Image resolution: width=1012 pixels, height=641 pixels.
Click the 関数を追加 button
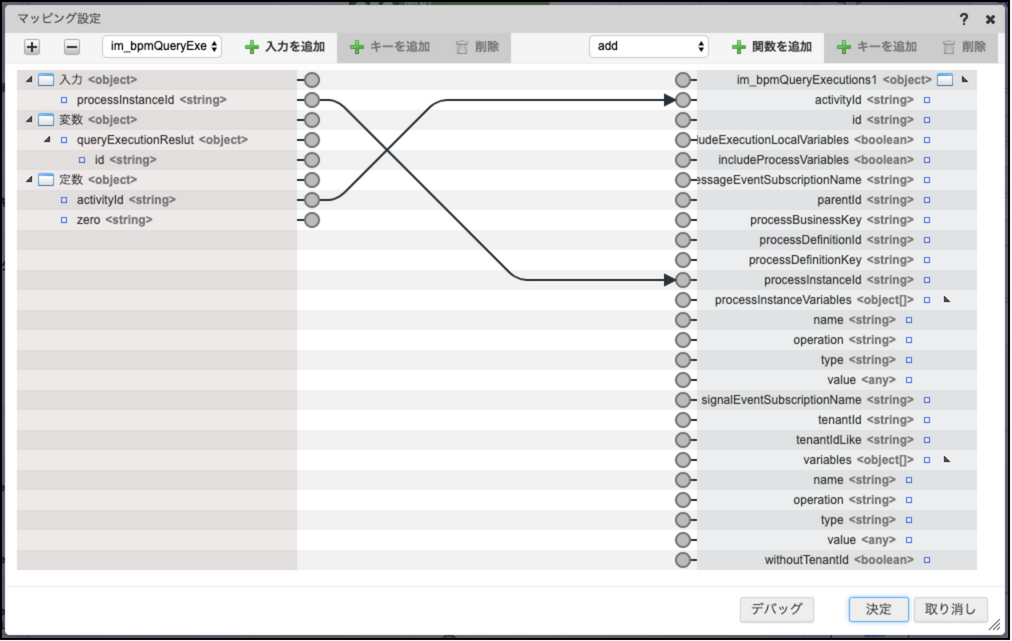click(x=772, y=46)
